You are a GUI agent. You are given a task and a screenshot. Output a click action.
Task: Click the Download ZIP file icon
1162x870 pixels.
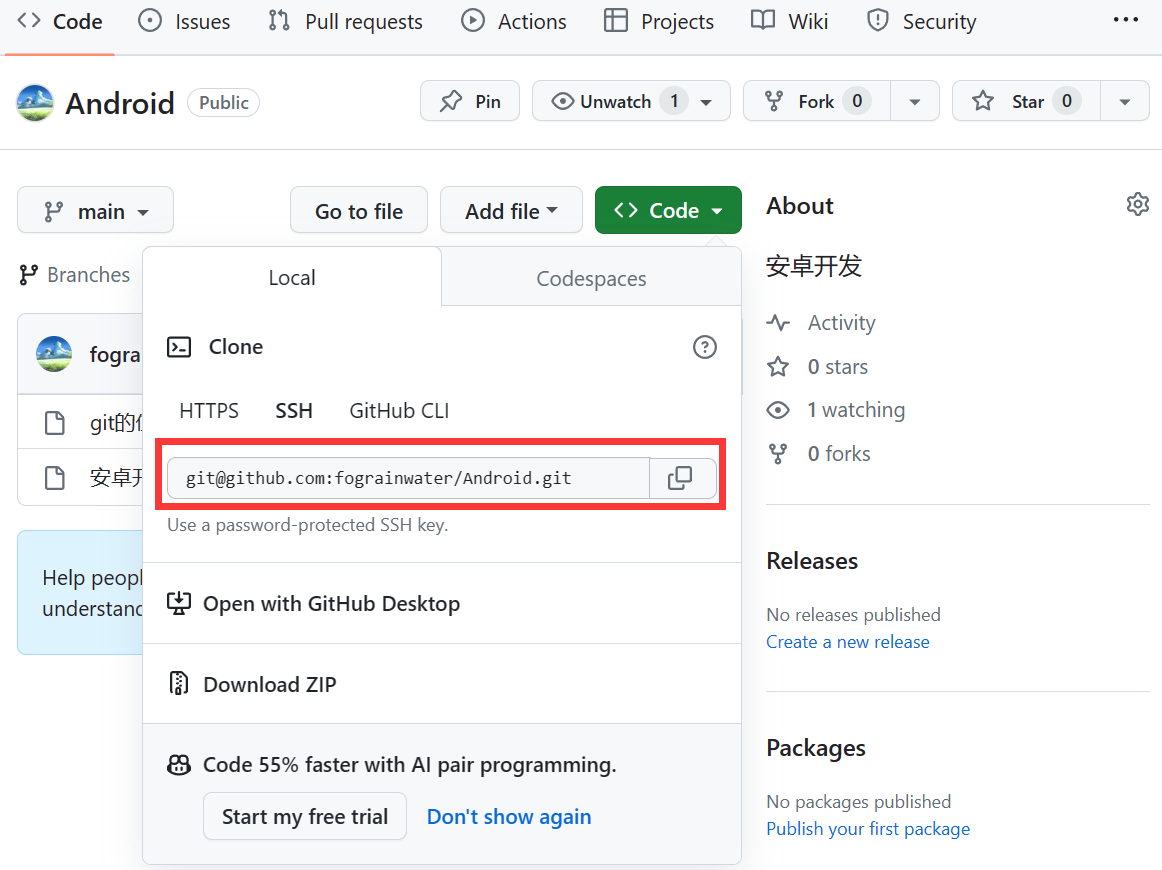pyautogui.click(x=179, y=683)
